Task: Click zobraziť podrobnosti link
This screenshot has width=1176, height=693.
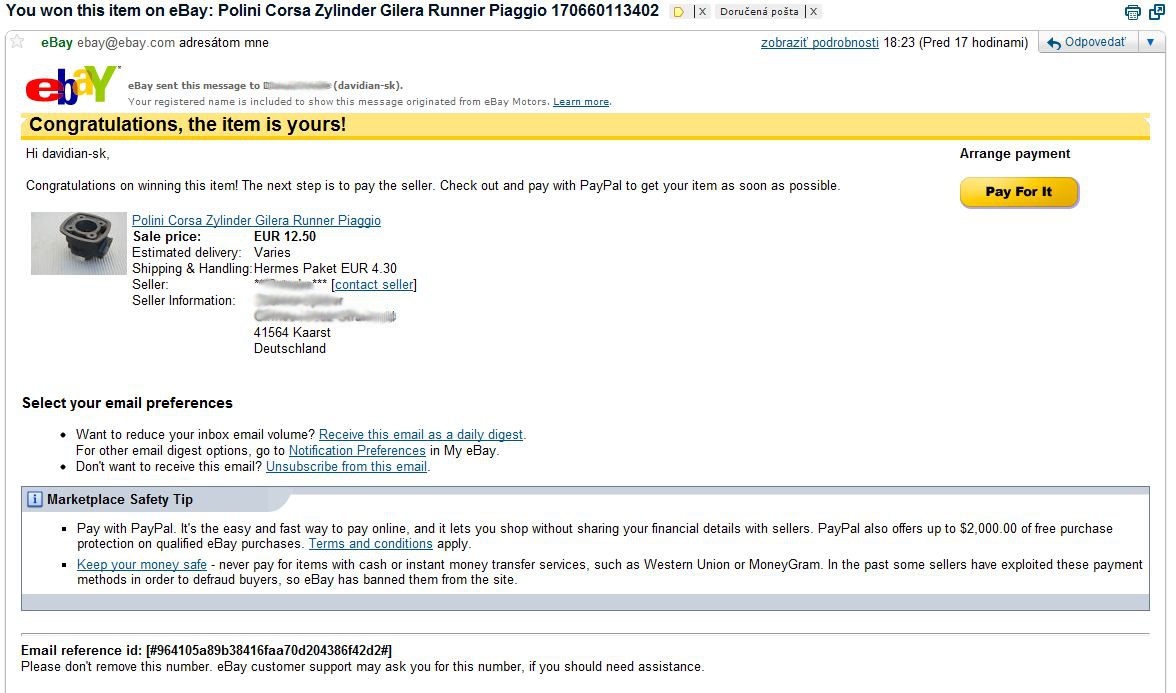Action: click(819, 43)
